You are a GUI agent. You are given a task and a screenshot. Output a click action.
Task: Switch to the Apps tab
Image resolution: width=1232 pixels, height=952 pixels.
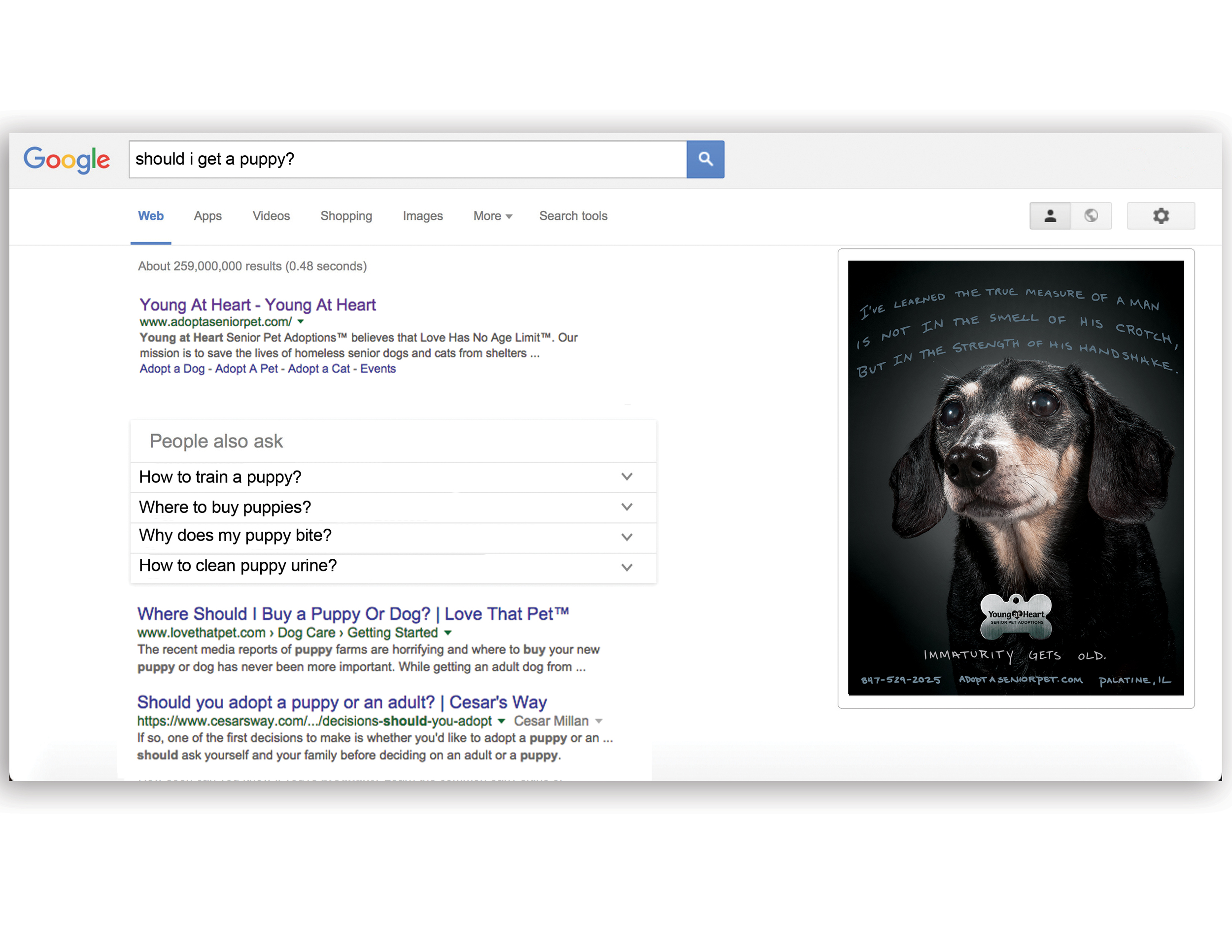(207, 216)
